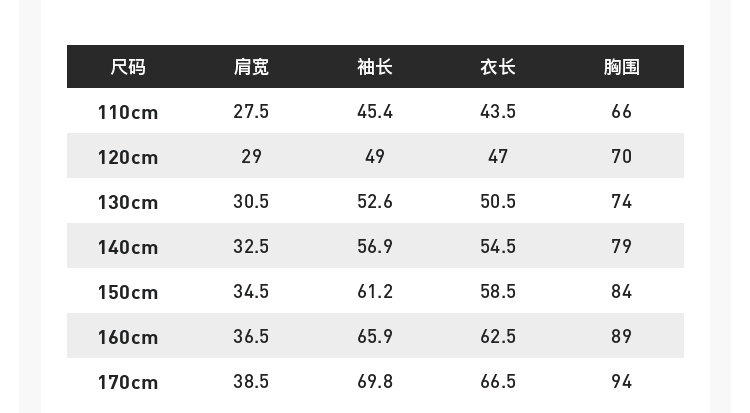Click the 袖长 header cell
750x413 pixels.
(x=375, y=67)
